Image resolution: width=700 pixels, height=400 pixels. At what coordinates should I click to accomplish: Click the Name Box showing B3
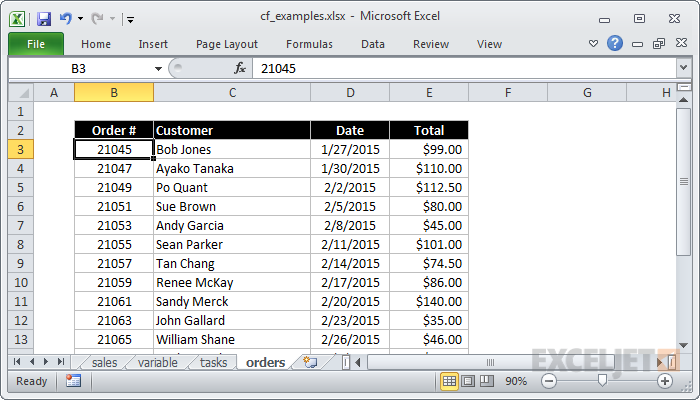point(80,69)
